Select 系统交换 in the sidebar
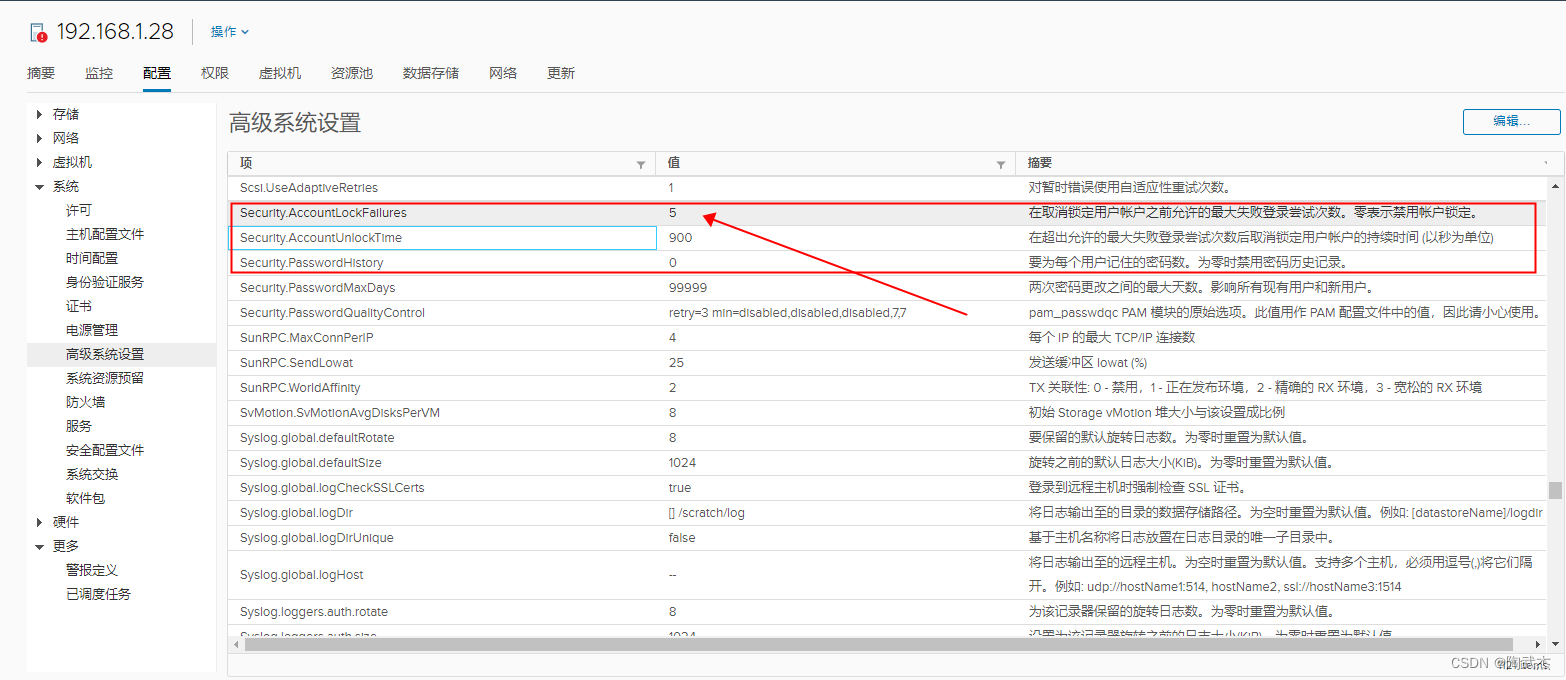The image size is (1566, 680). tap(92, 474)
